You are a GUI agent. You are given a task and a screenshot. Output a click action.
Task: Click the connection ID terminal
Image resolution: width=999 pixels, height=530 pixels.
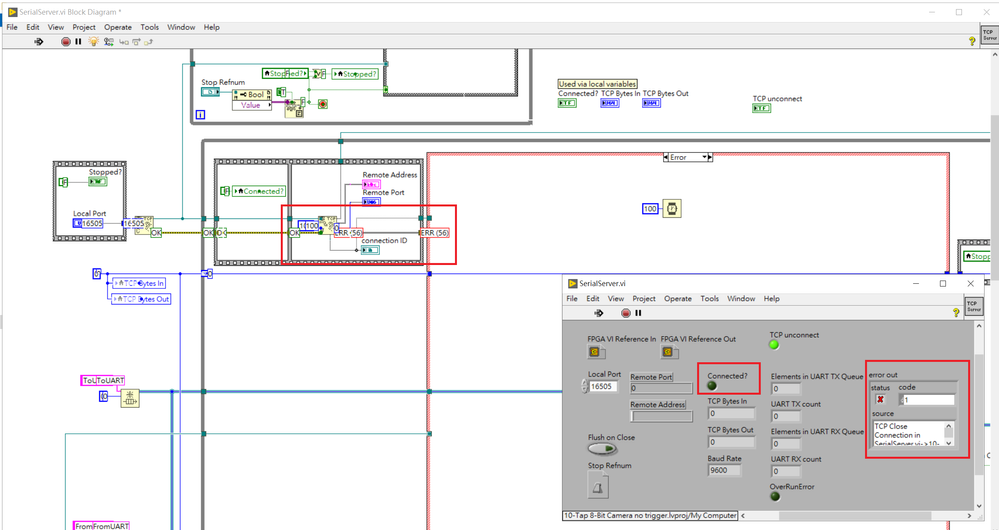[370, 250]
